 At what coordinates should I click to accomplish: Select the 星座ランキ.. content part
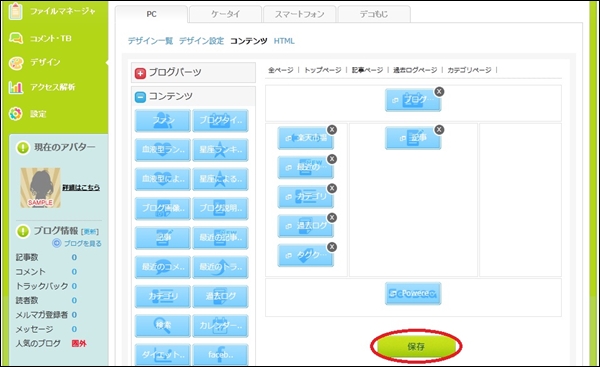tap(220, 150)
